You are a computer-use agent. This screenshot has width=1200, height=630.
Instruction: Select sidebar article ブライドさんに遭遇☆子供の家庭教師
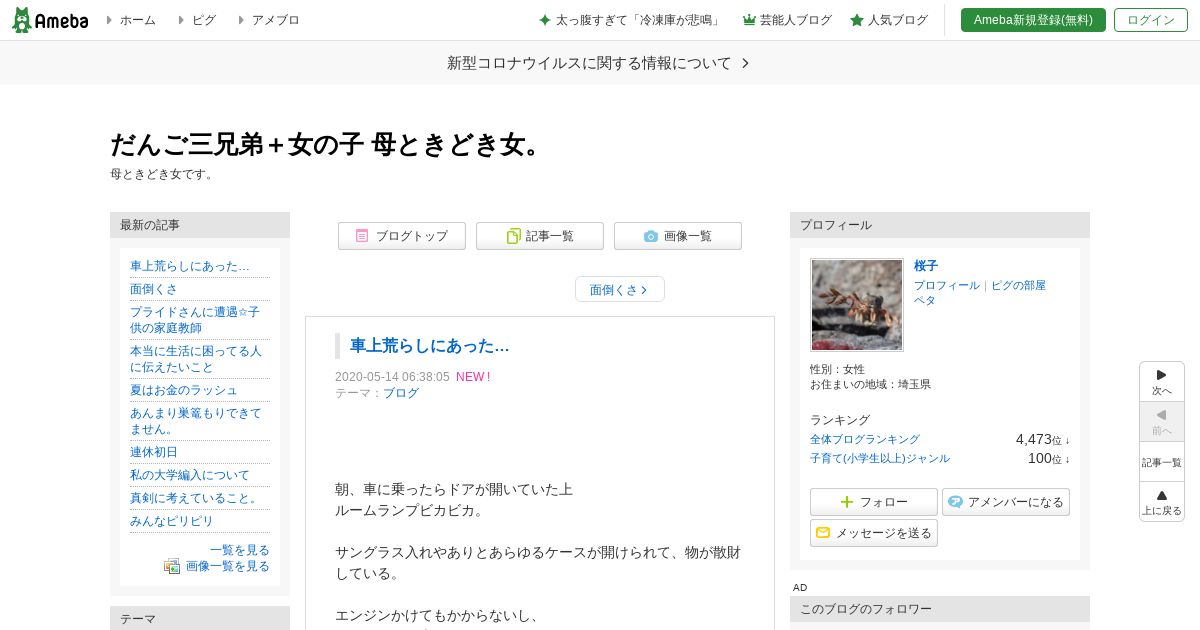(x=195, y=320)
